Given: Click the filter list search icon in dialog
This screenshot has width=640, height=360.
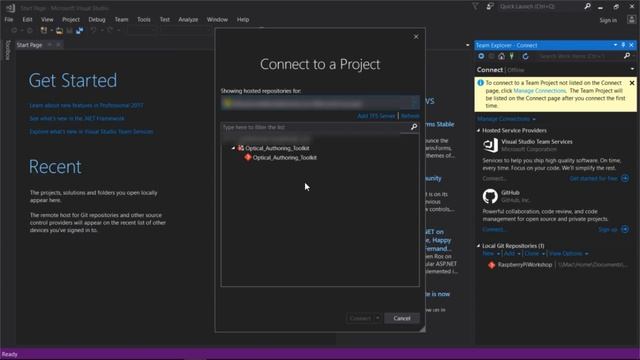Looking at the screenshot, I should tap(414, 127).
